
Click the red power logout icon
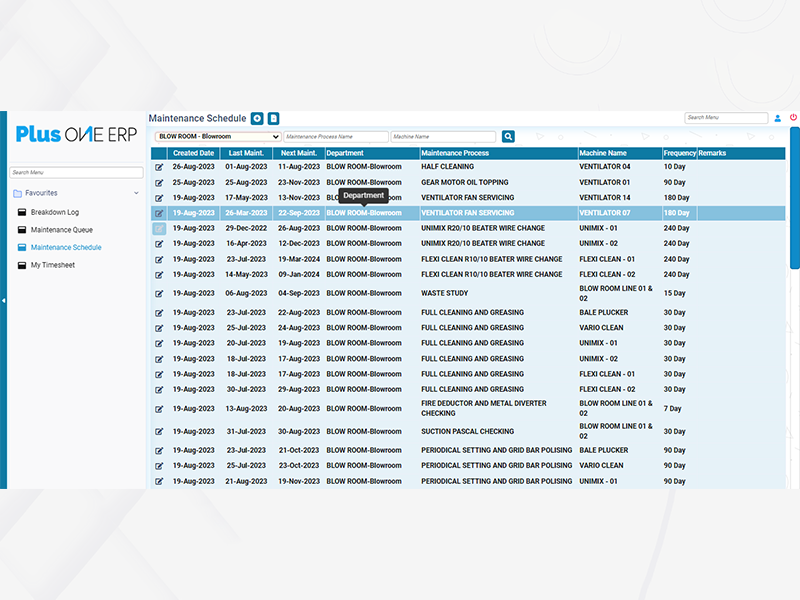793,118
